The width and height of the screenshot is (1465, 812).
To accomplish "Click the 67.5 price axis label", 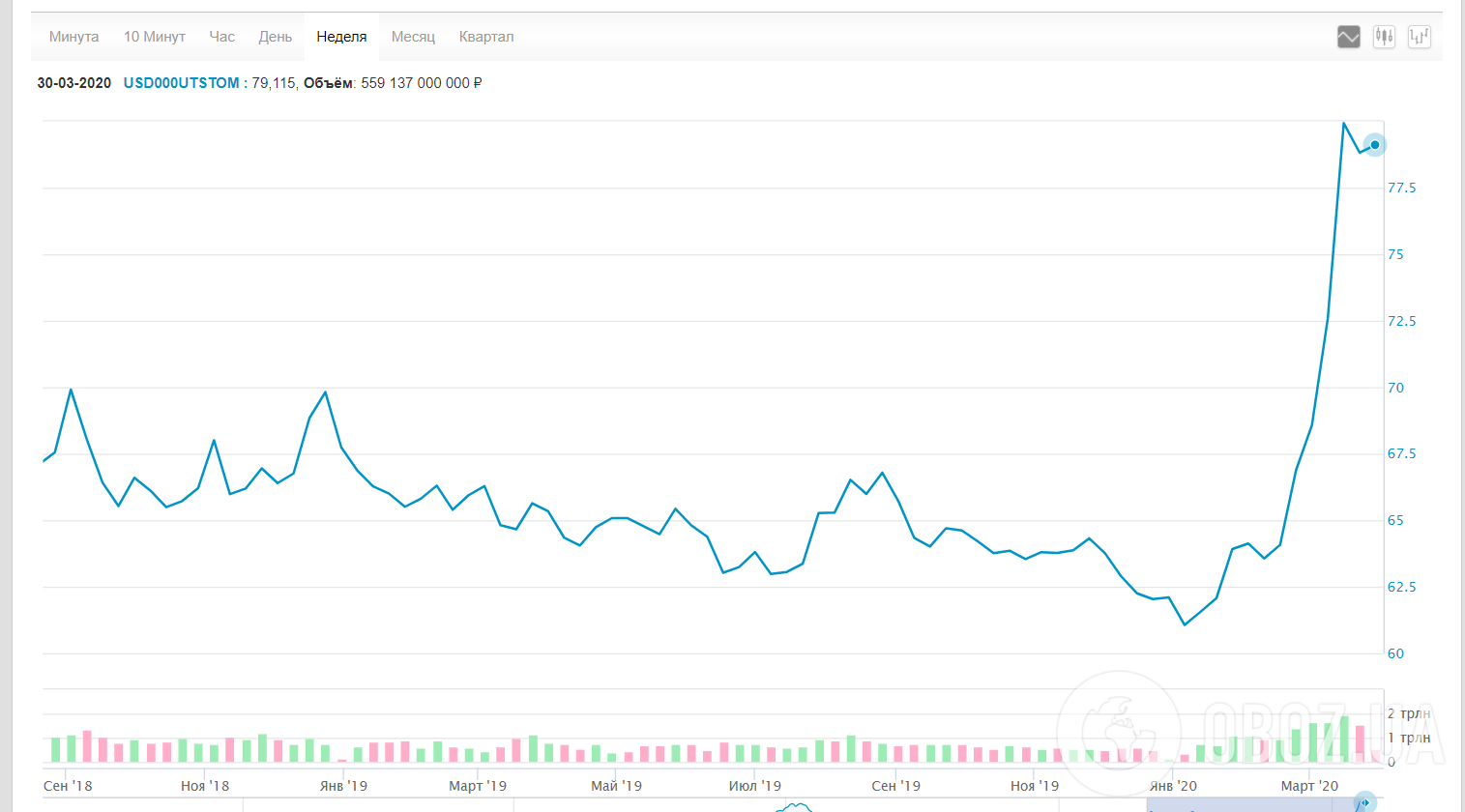I will pos(1402,453).
